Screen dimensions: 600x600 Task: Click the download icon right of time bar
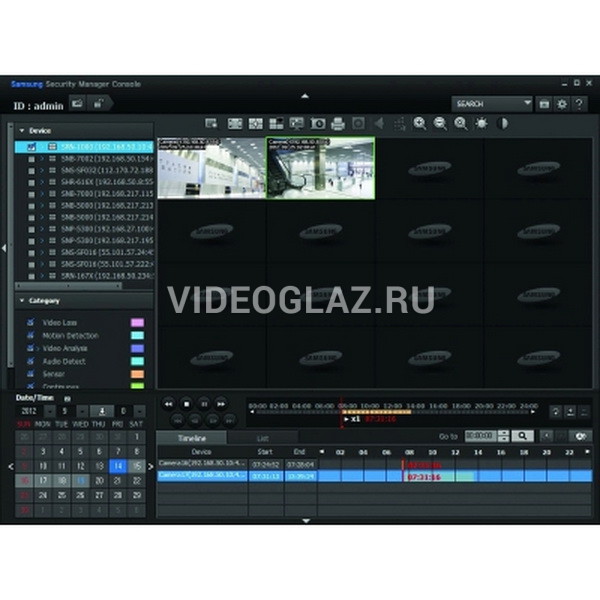click(570, 412)
